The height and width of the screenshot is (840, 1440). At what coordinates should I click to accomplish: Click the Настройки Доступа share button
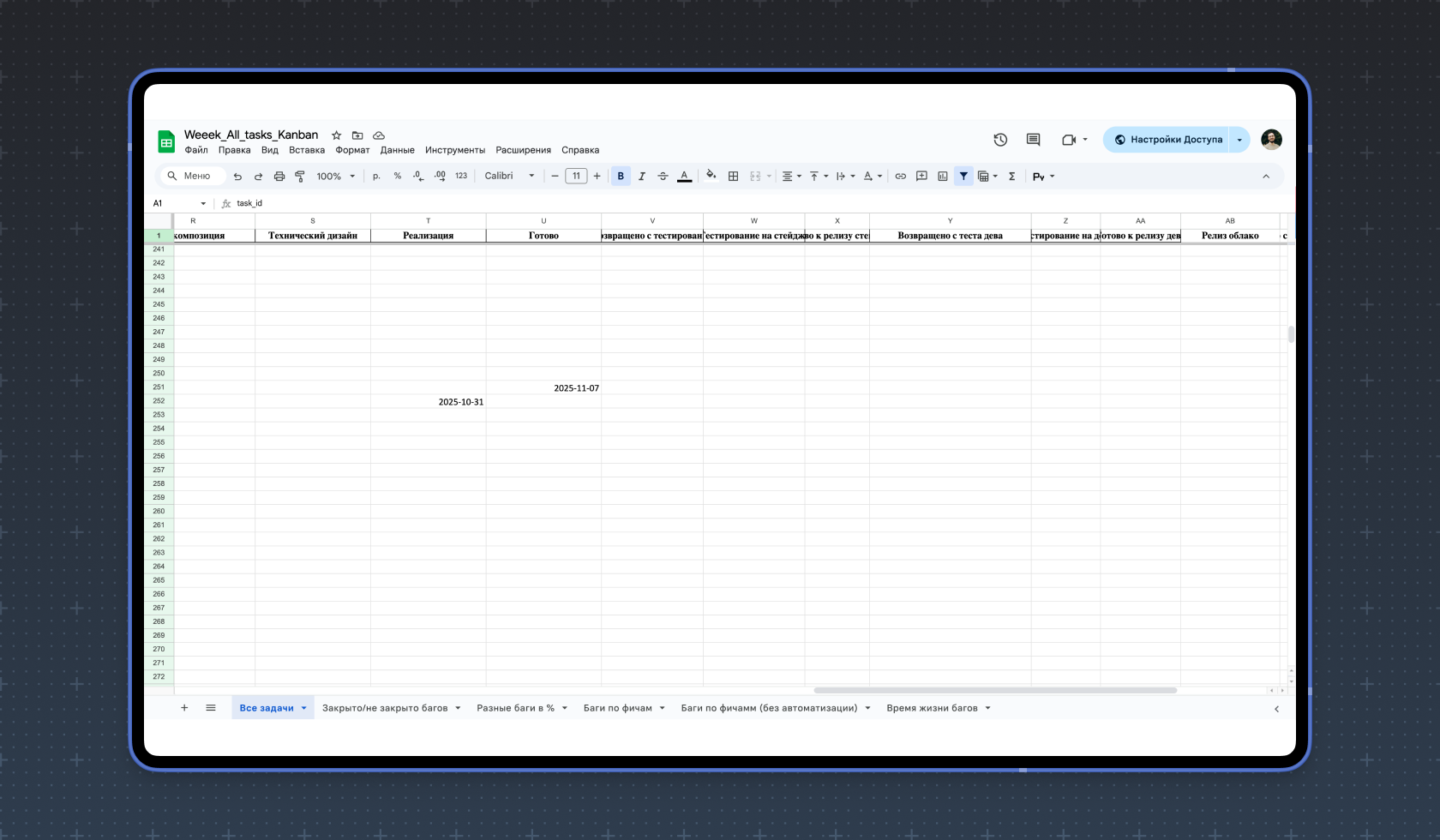coord(1167,140)
